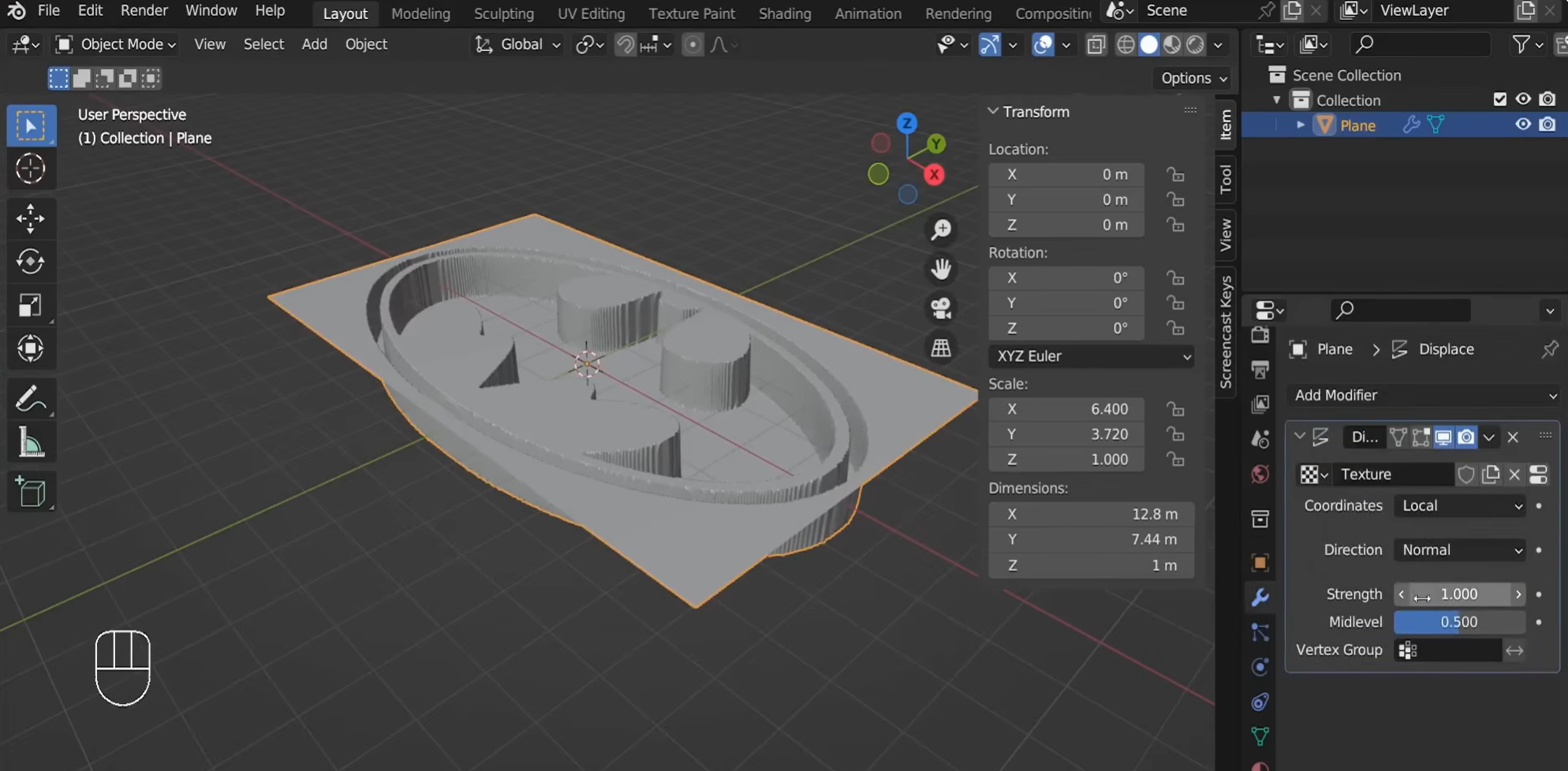Select the Rotate tool
The height and width of the screenshot is (771, 1568).
(31, 262)
